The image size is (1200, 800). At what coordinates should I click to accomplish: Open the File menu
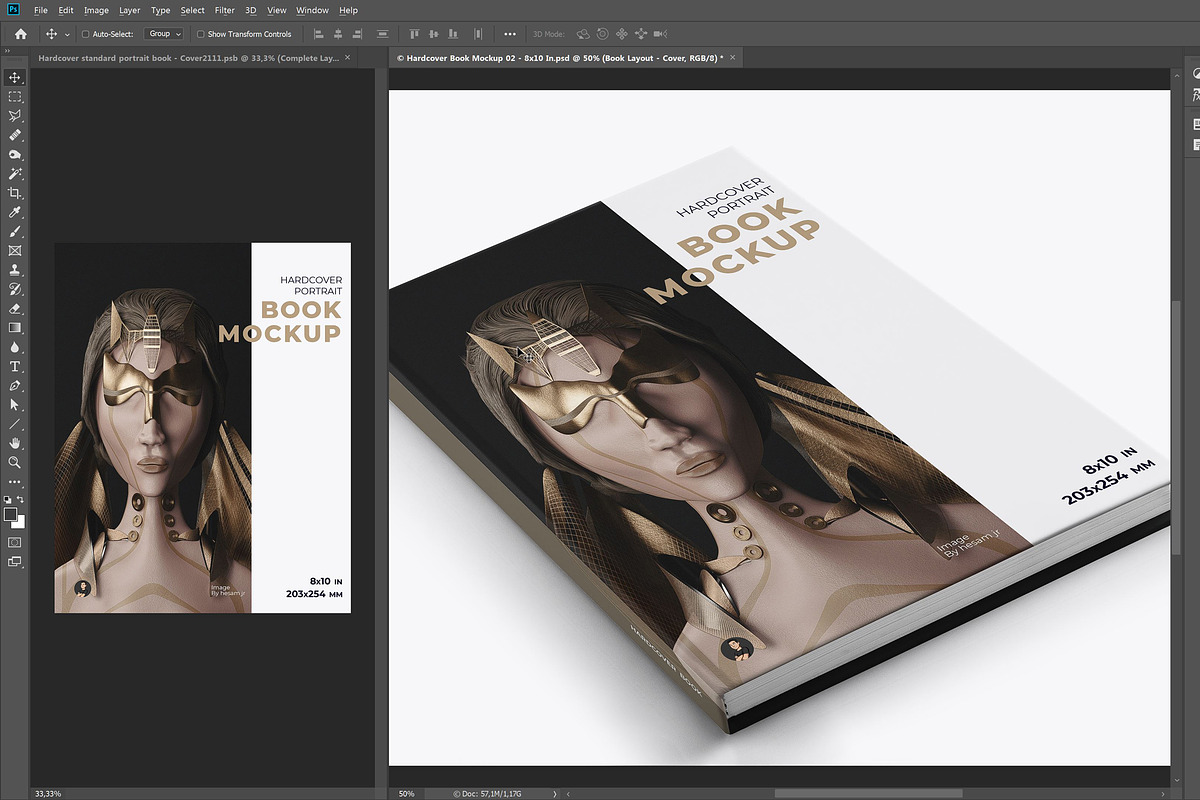click(x=41, y=10)
